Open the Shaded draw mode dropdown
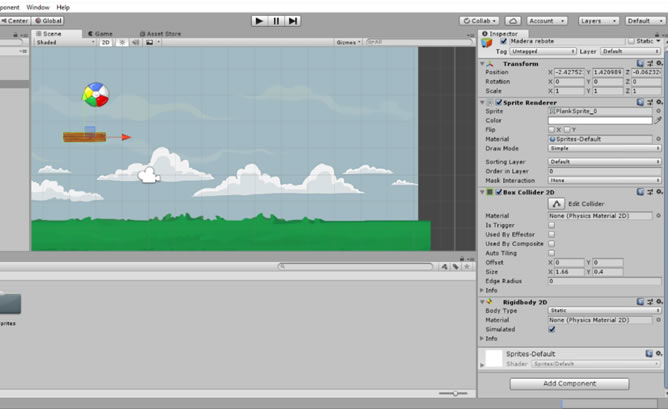Viewport: 668px width, 409px height. coord(65,42)
